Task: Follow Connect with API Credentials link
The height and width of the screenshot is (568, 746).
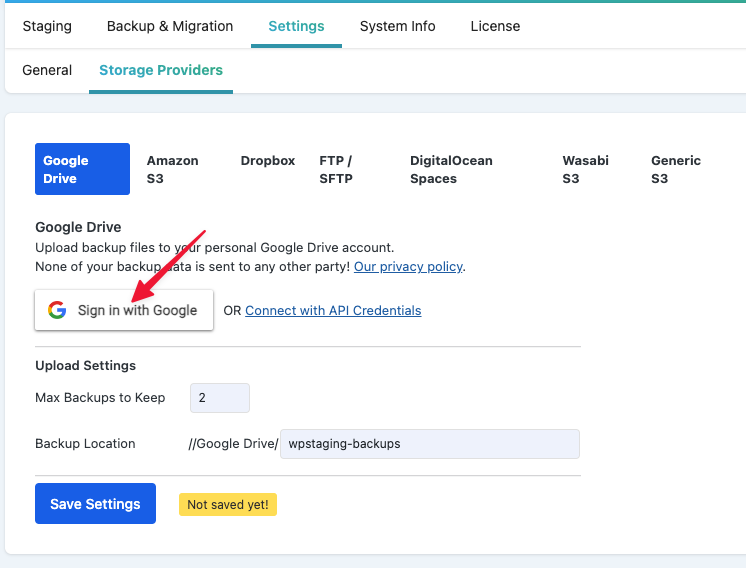Action: [333, 310]
